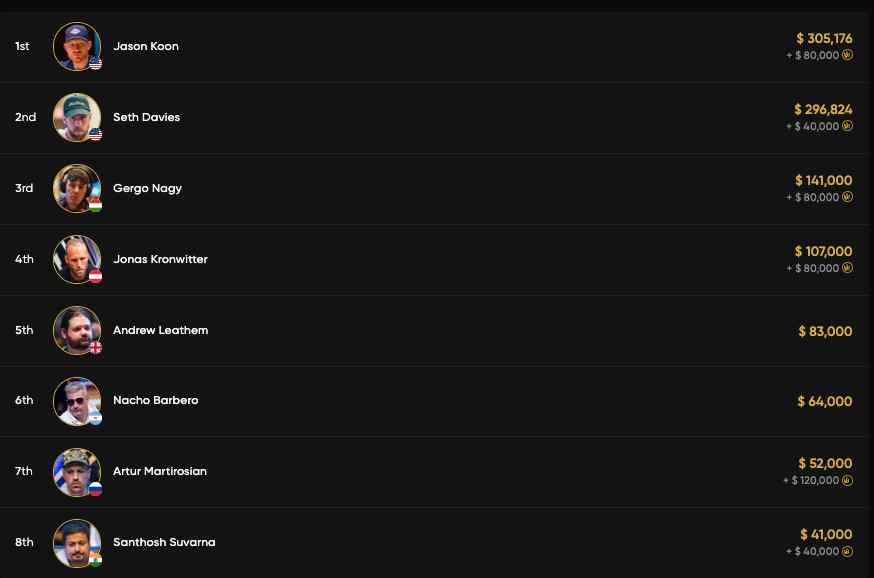Screen dimensions: 874x578
Task: Select Artur Martirosian's player name
Action: coord(160,471)
